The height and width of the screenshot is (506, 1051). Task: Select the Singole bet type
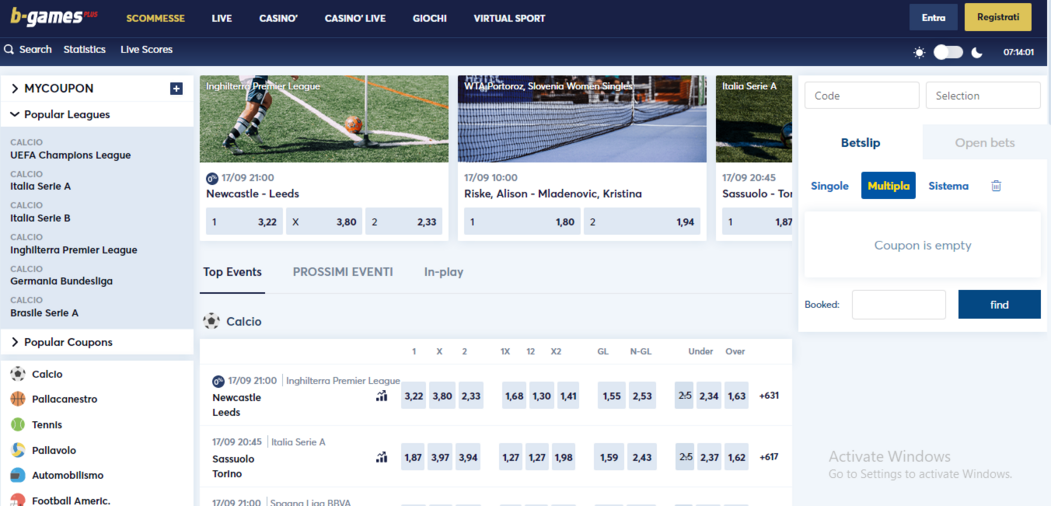pyautogui.click(x=829, y=186)
